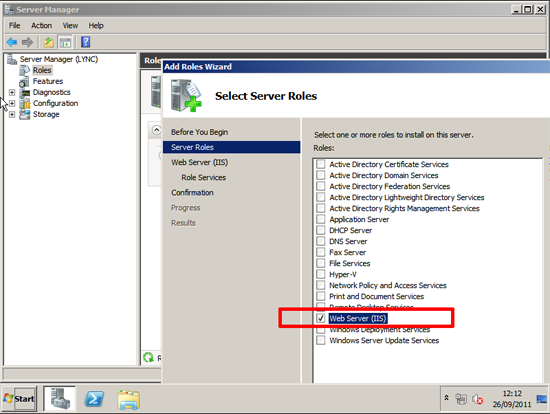
Task: Click the Features icon in the tree
Action: [24, 81]
